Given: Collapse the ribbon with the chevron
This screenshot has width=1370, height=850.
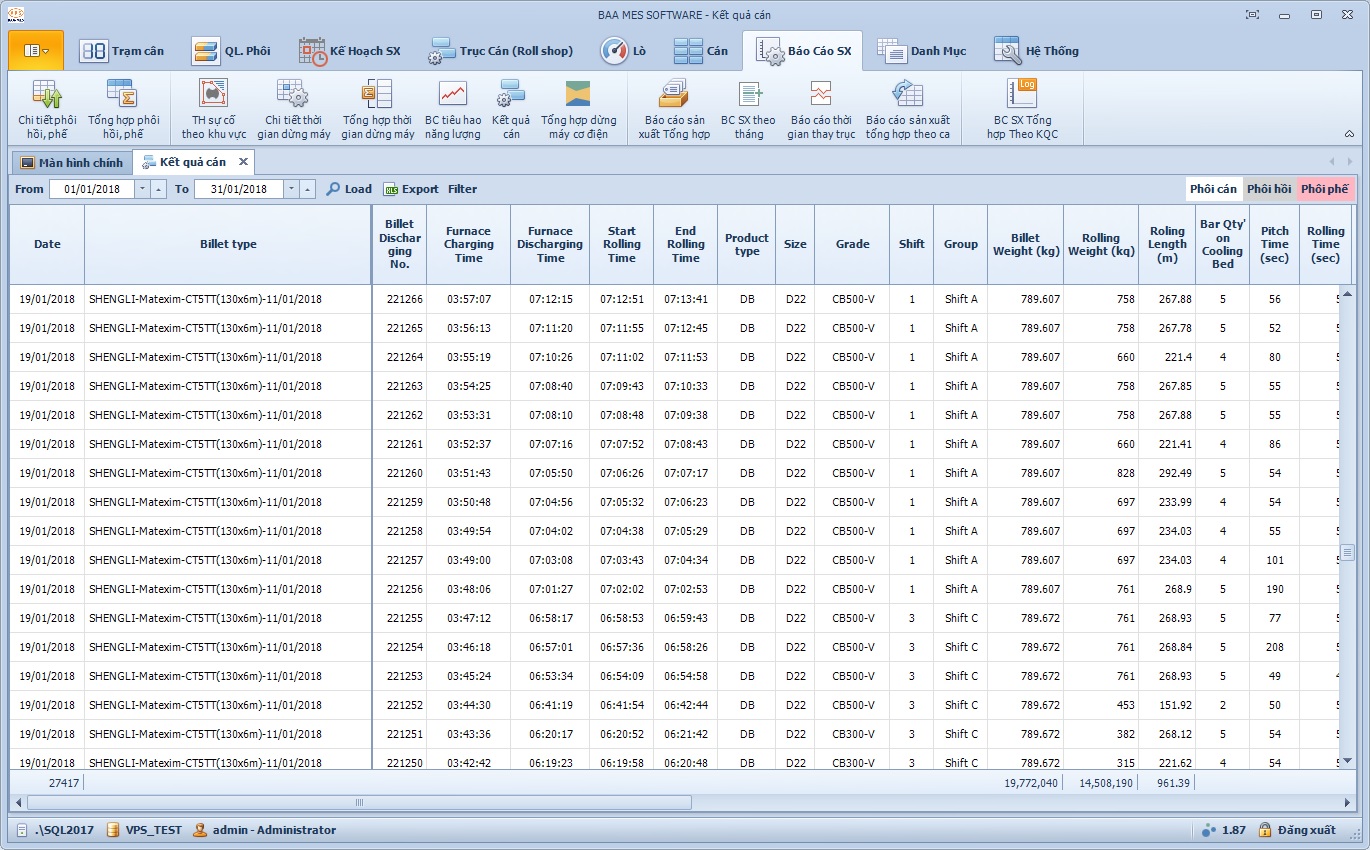Looking at the screenshot, I should coord(1349,133).
